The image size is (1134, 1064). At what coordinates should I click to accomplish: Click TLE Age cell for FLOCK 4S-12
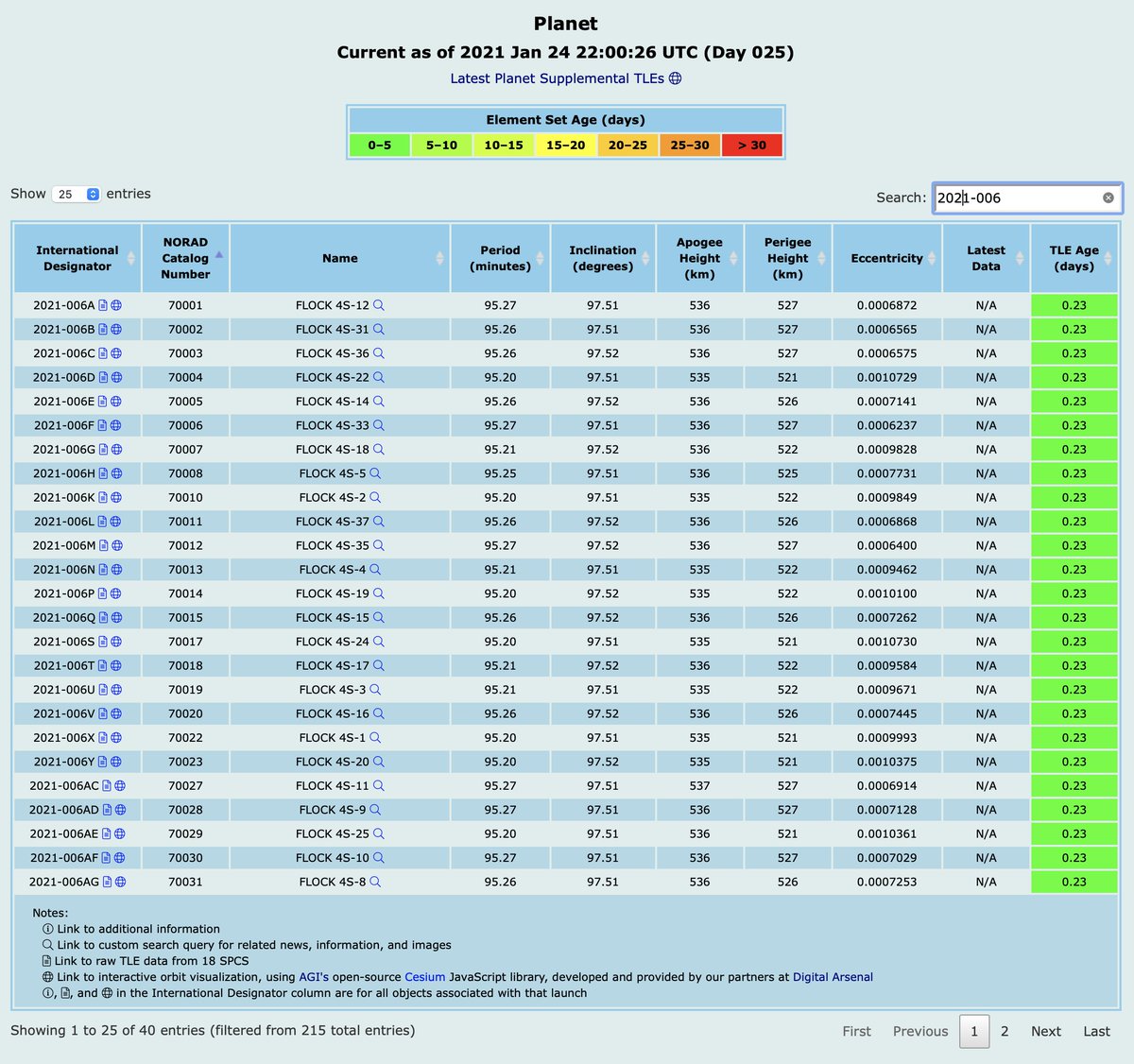(1074, 305)
